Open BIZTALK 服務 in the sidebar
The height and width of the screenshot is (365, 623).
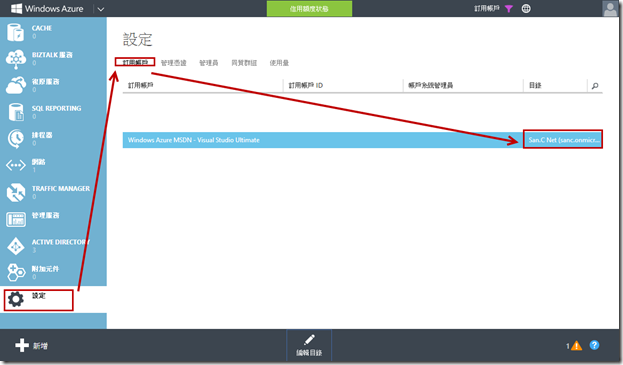53,59
